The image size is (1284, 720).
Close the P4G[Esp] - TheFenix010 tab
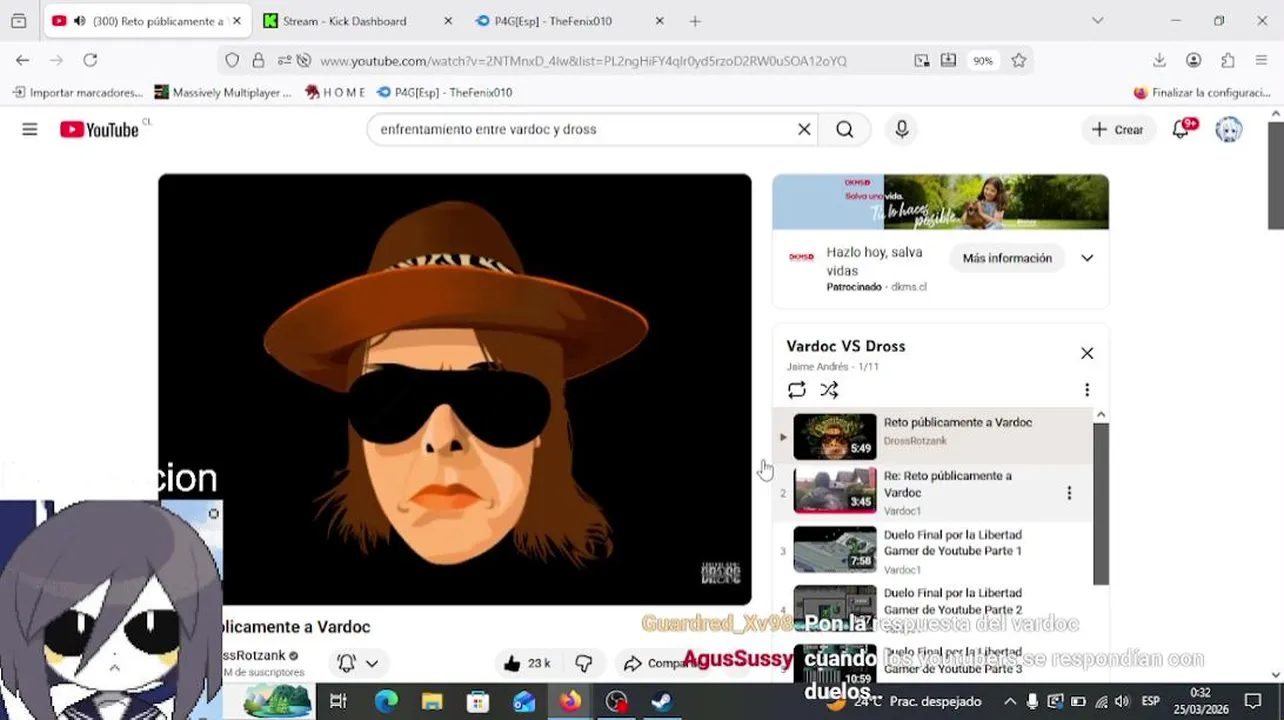(659, 21)
